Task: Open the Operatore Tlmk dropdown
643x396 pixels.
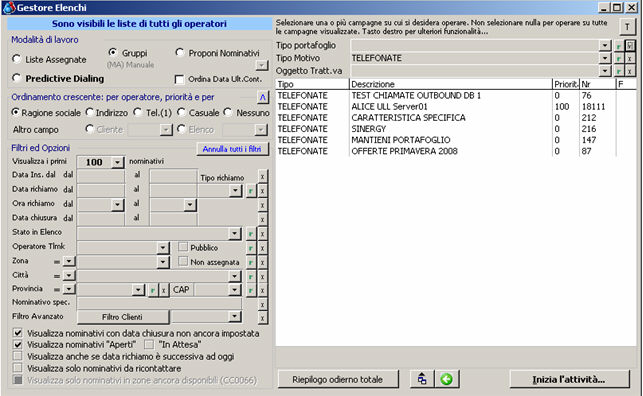Action: (x=163, y=248)
